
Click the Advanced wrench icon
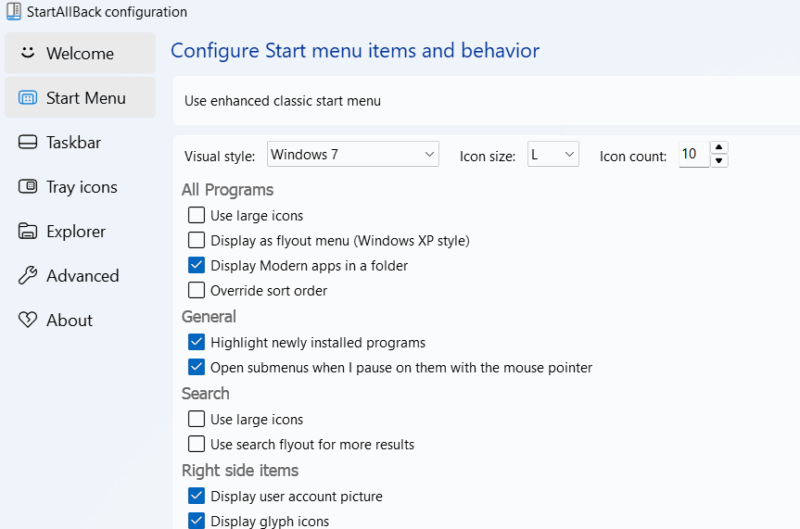[28, 275]
